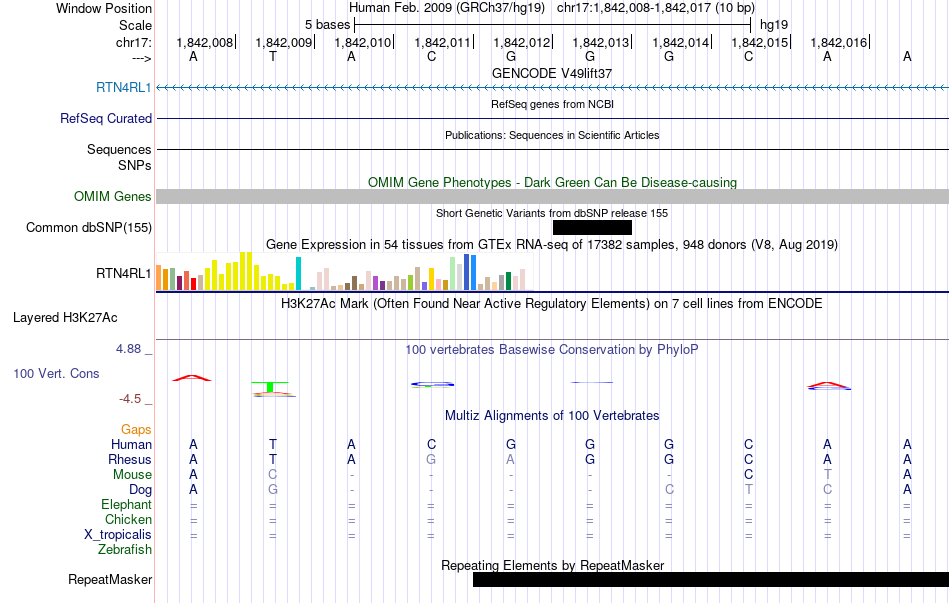Click the RepeatMasker track label
This screenshot has width=950, height=603.
pyautogui.click(x=110, y=579)
